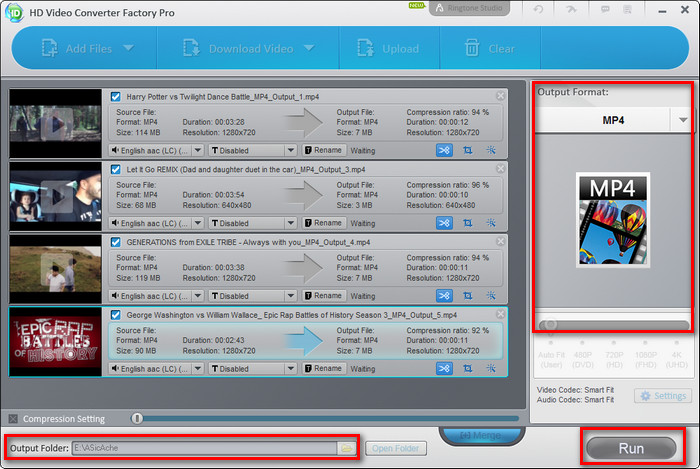Rename the GENERATIONS output file
The width and height of the screenshot is (700, 469).
pyautogui.click(x=323, y=296)
